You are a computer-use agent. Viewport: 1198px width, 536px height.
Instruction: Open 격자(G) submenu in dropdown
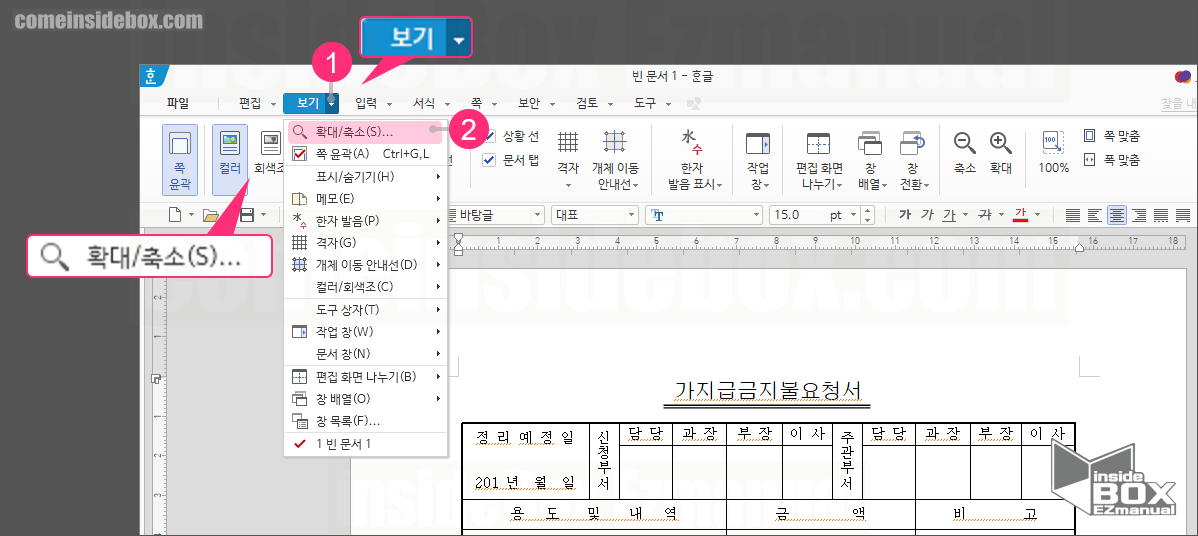coord(365,243)
